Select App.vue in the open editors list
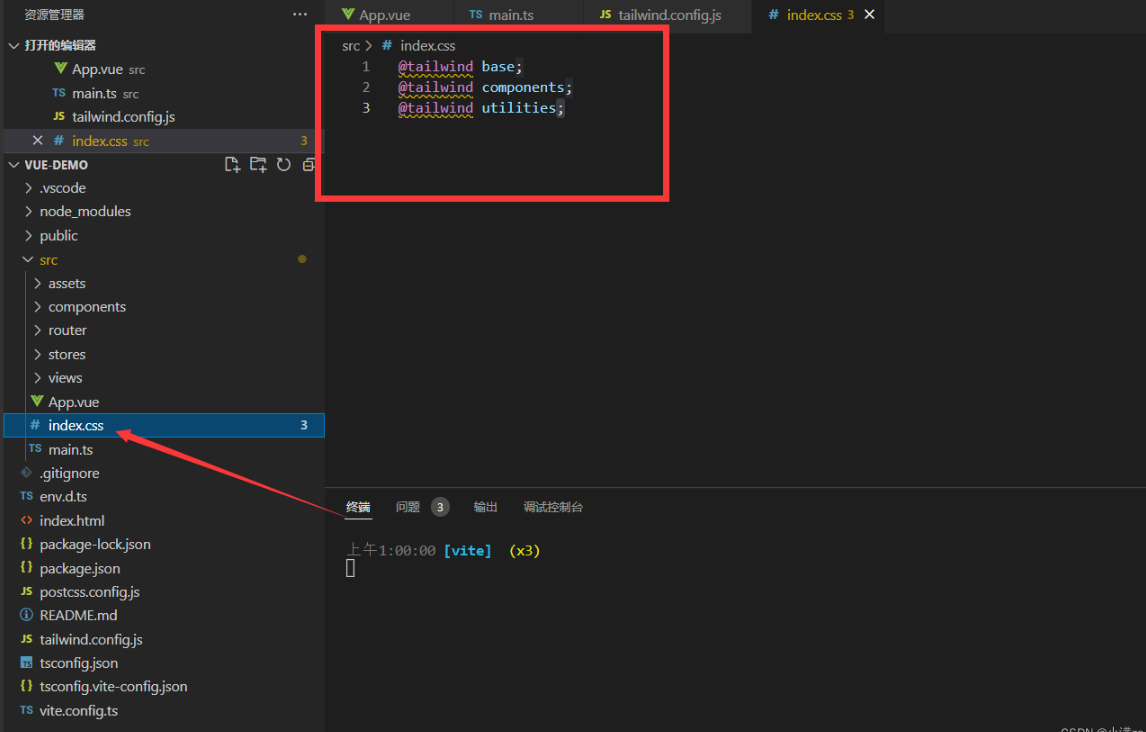Image resolution: width=1146 pixels, height=732 pixels. [96, 70]
